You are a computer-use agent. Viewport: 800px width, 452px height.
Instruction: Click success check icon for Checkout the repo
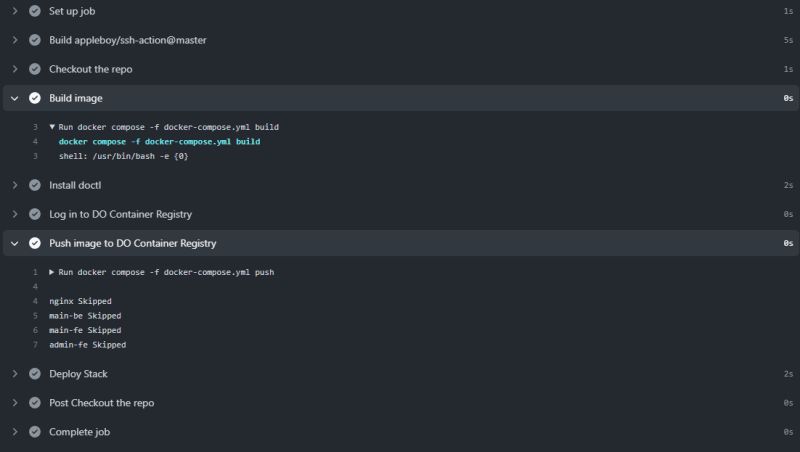35,69
